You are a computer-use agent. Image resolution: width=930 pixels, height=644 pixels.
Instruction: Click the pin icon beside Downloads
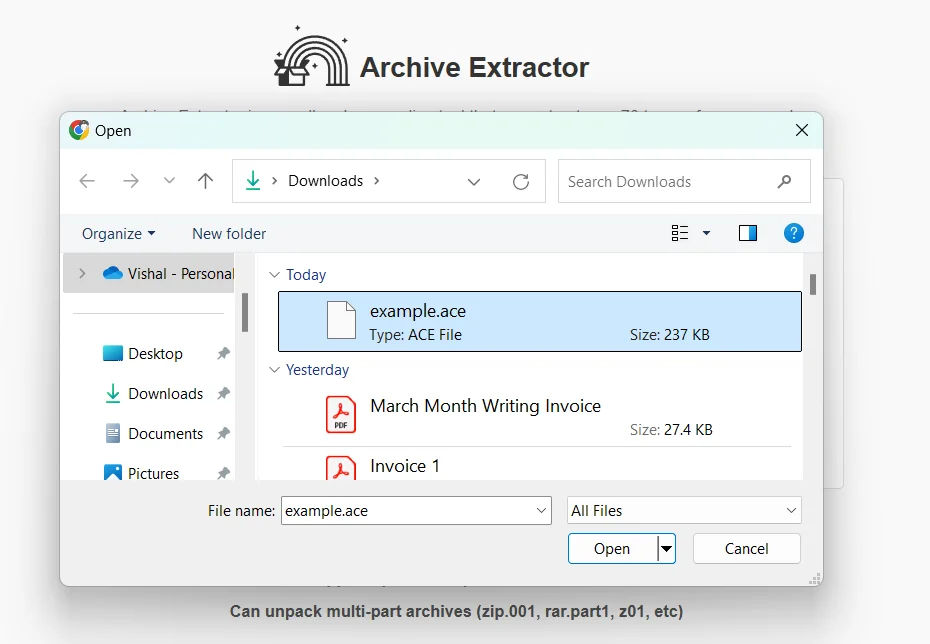click(223, 393)
